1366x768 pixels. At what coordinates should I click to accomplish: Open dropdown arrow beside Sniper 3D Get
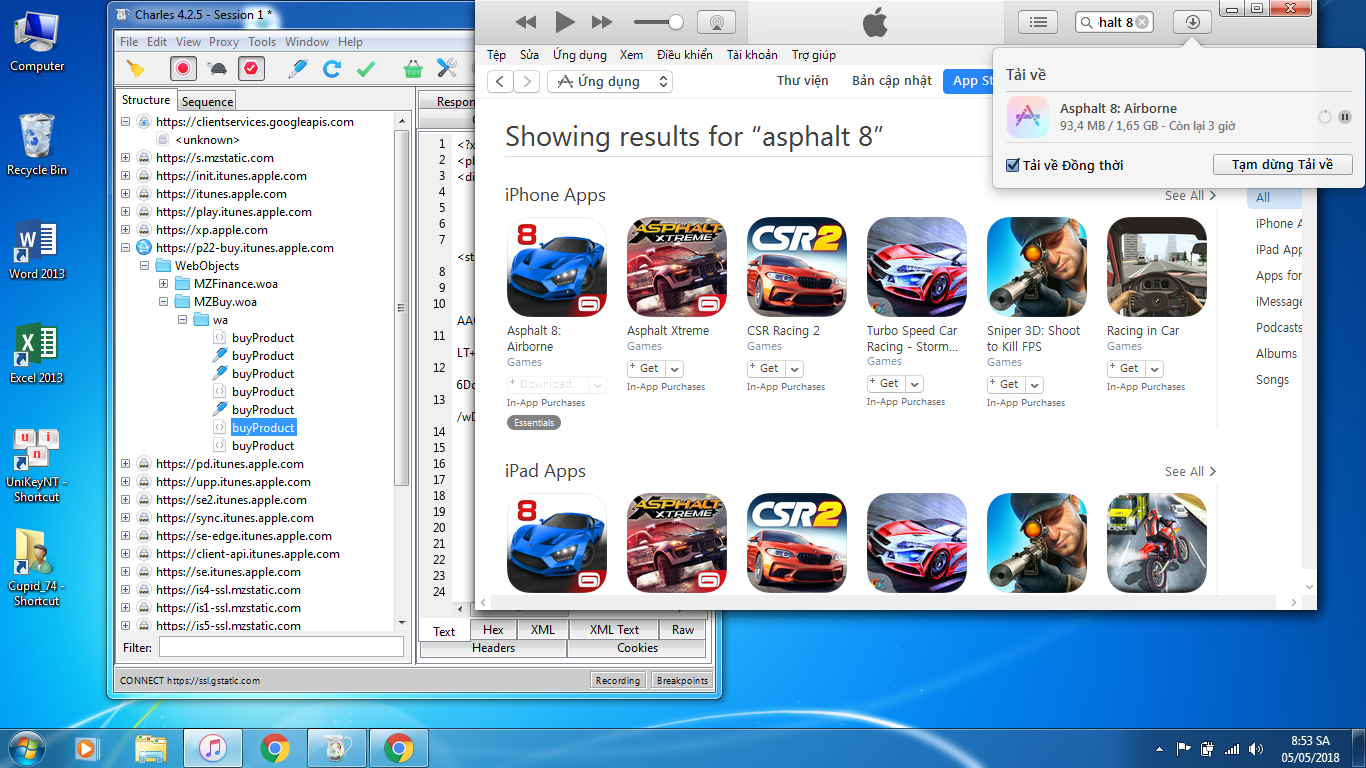(x=1034, y=384)
